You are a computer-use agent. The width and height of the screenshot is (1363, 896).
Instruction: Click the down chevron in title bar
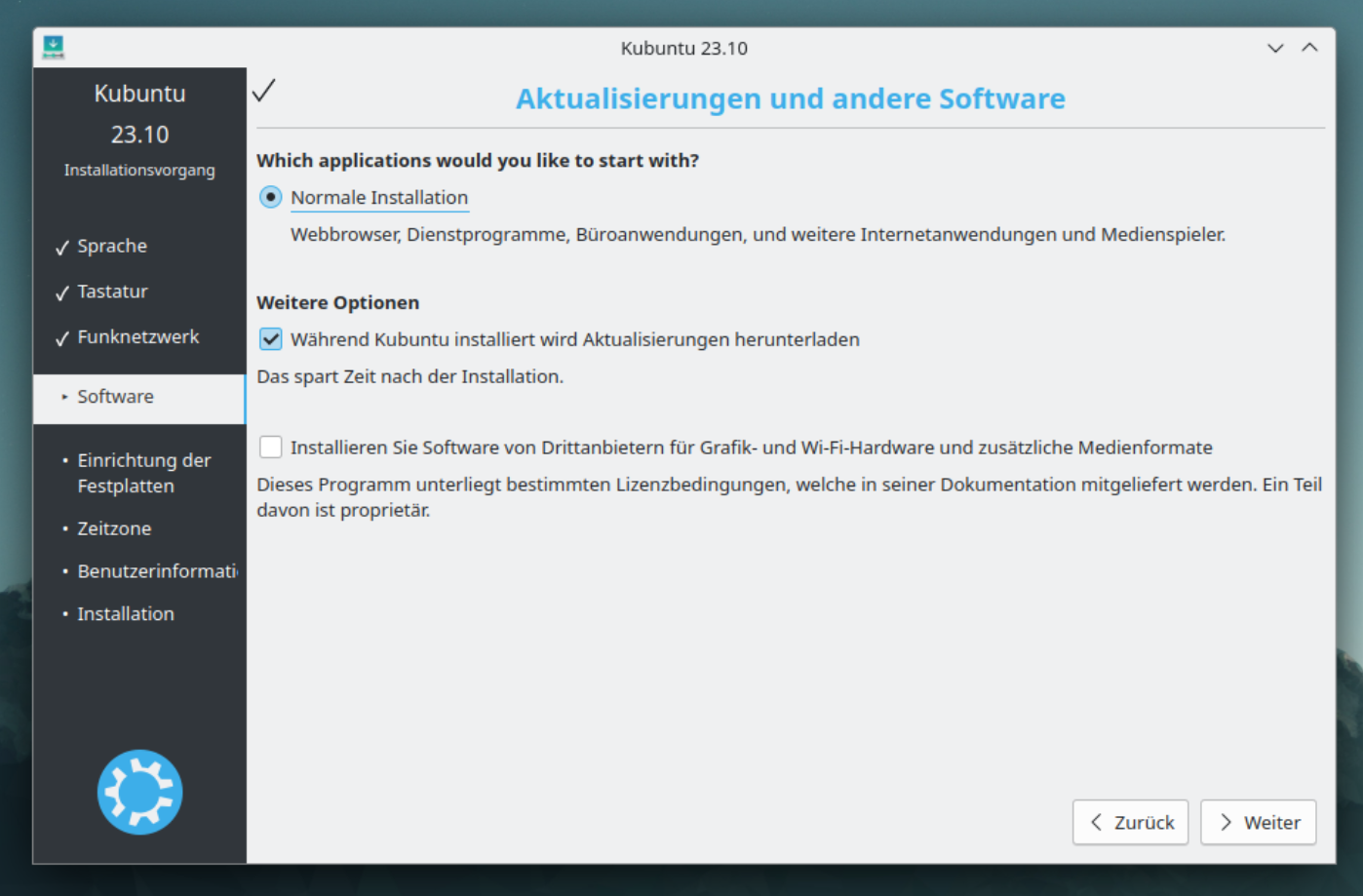[x=1274, y=48]
